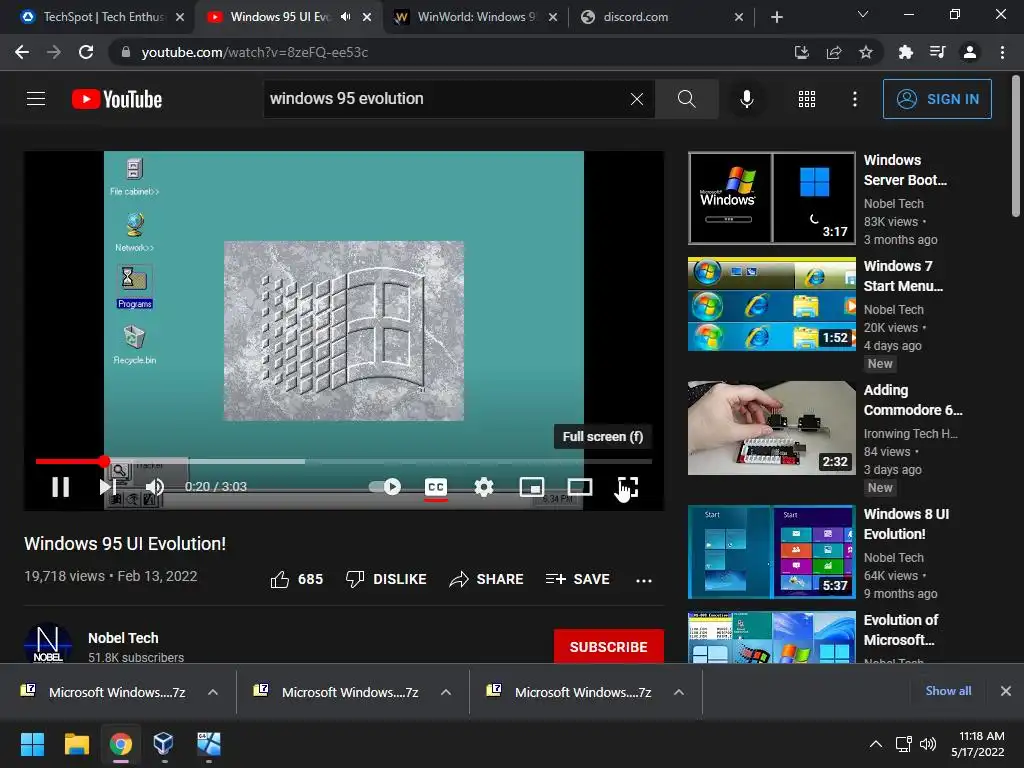Open Chrome three-dot menu
This screenshot has width=1024, height=768.
point(1002,52)
